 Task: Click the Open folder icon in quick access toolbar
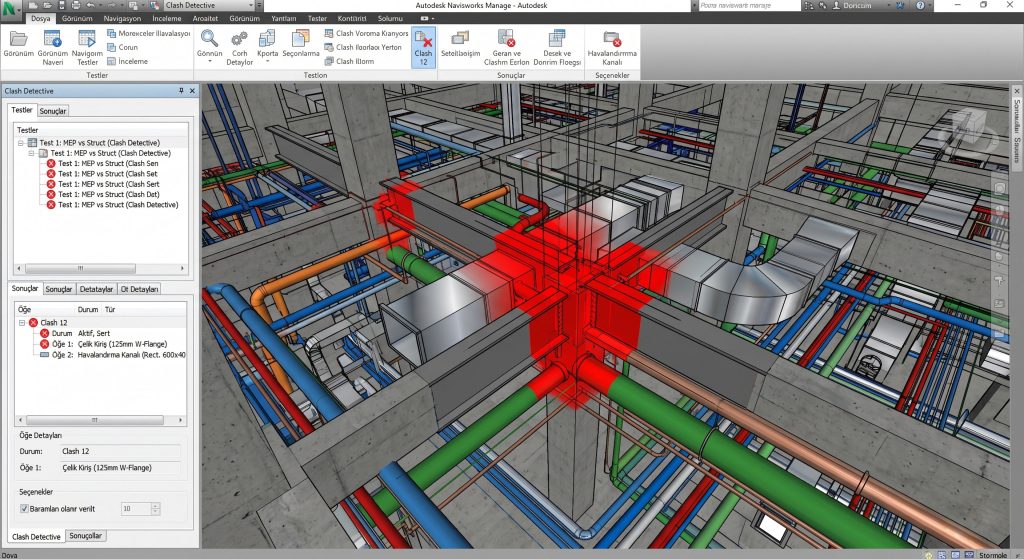pyautogui.click(x=48, y=5)
